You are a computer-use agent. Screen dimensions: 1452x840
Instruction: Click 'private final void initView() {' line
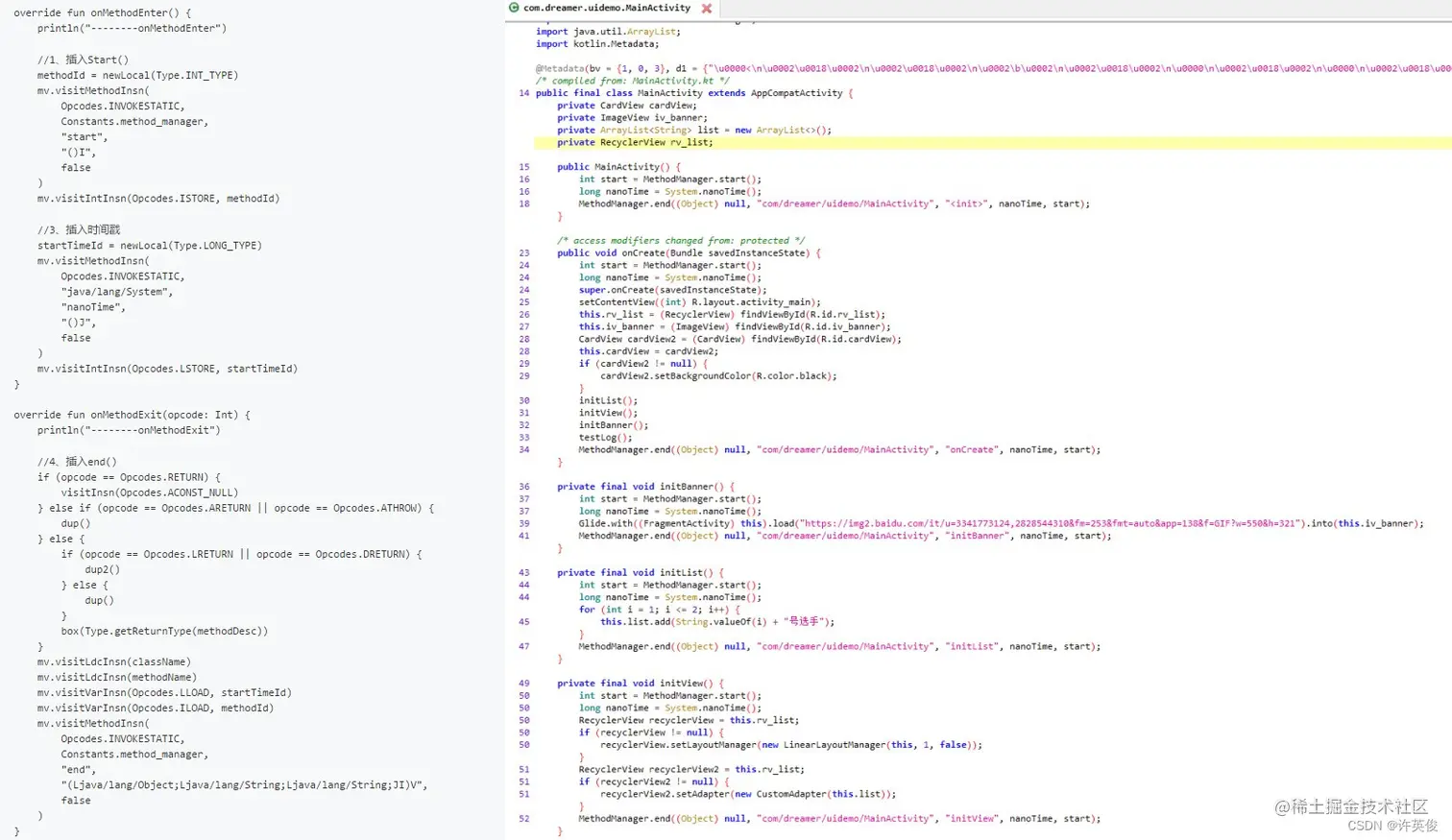point(641,684)
